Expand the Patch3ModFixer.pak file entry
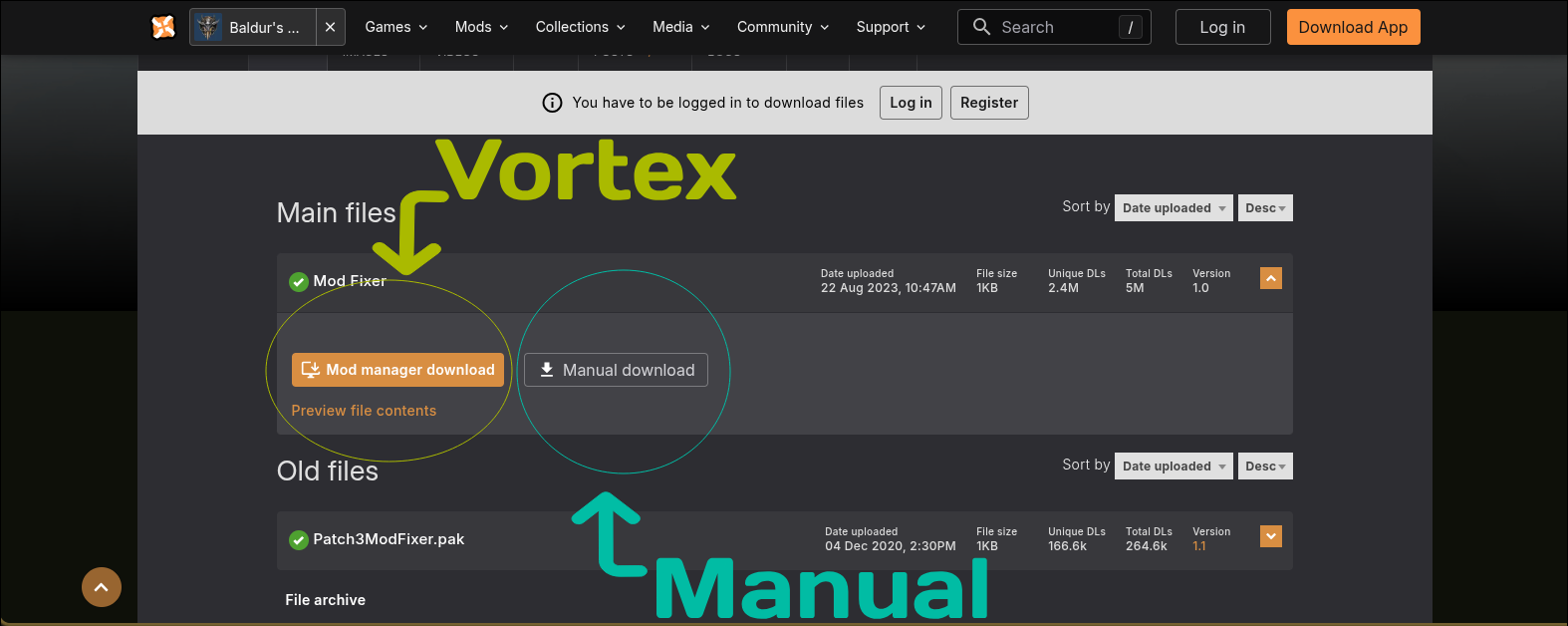Screen dimensions: 1568x626 (x=1271, y=537)
